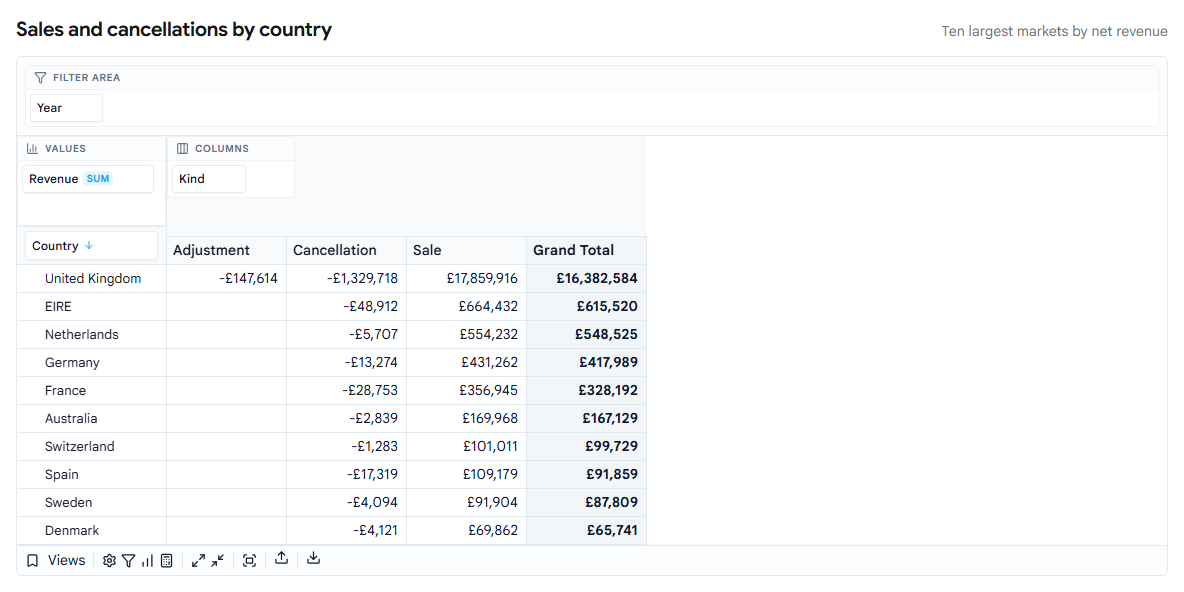Click the VALUES area label

[x=65, y=149]
